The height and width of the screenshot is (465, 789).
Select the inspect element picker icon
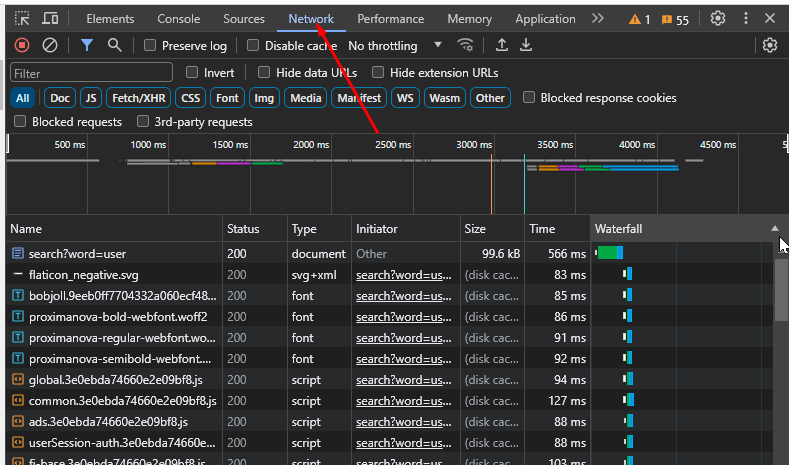pos(22,19)
